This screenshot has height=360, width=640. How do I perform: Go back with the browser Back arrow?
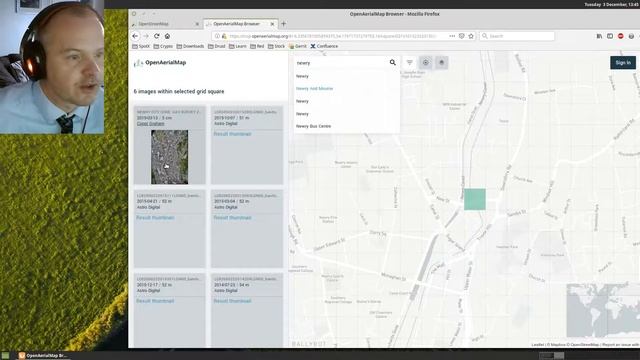point(136,36)
